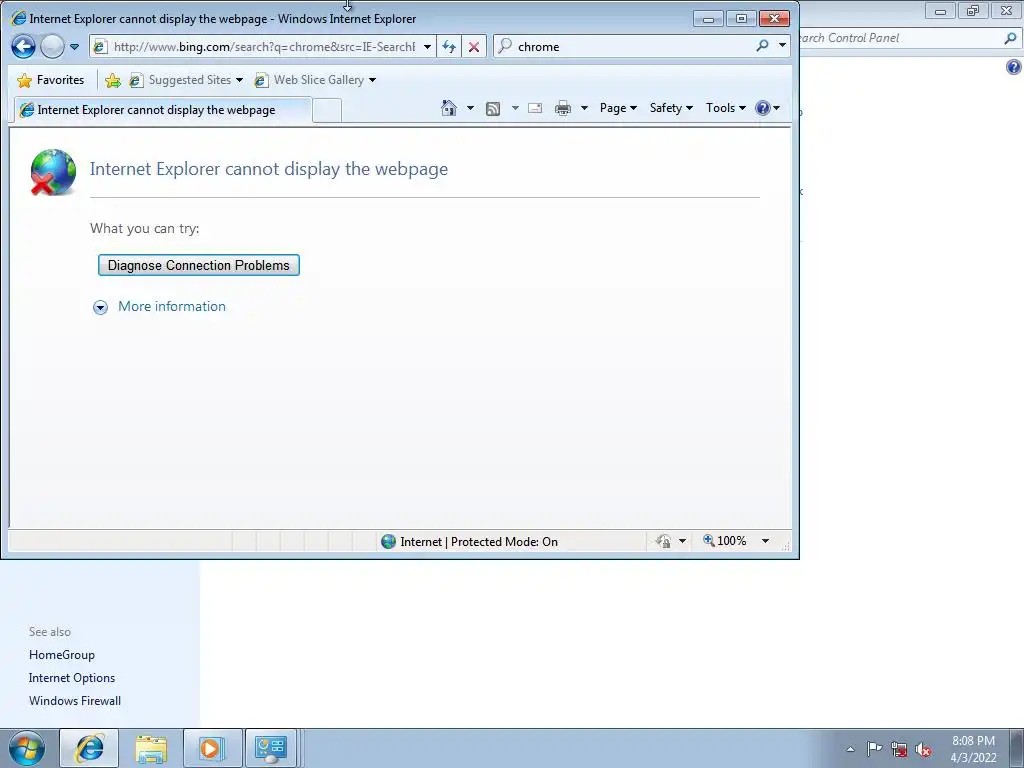Click the globe security zone icon in status bar

(389, 541)
